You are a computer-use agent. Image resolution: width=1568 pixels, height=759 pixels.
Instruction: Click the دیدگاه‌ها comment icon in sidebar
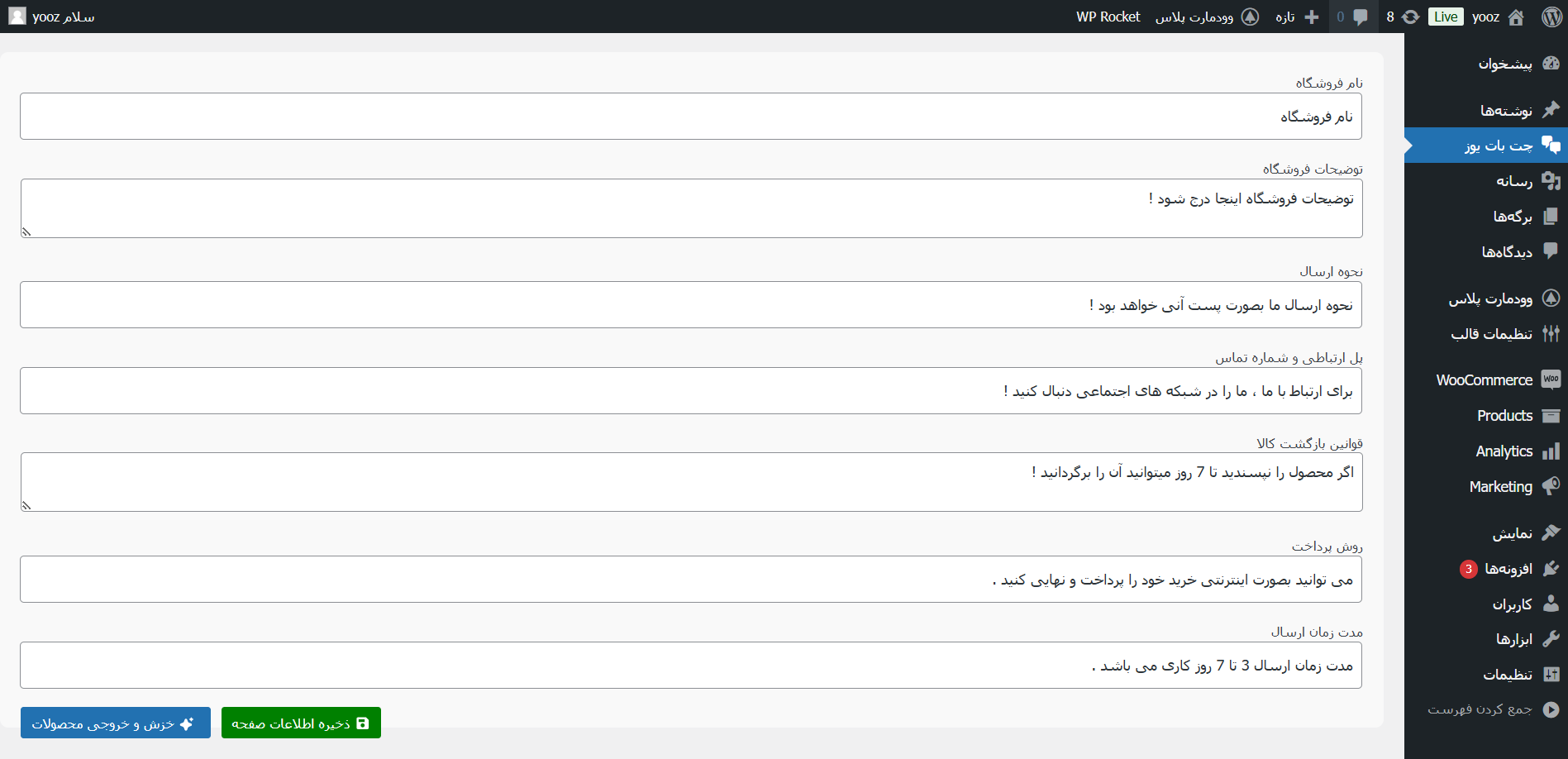point(1551,251)
